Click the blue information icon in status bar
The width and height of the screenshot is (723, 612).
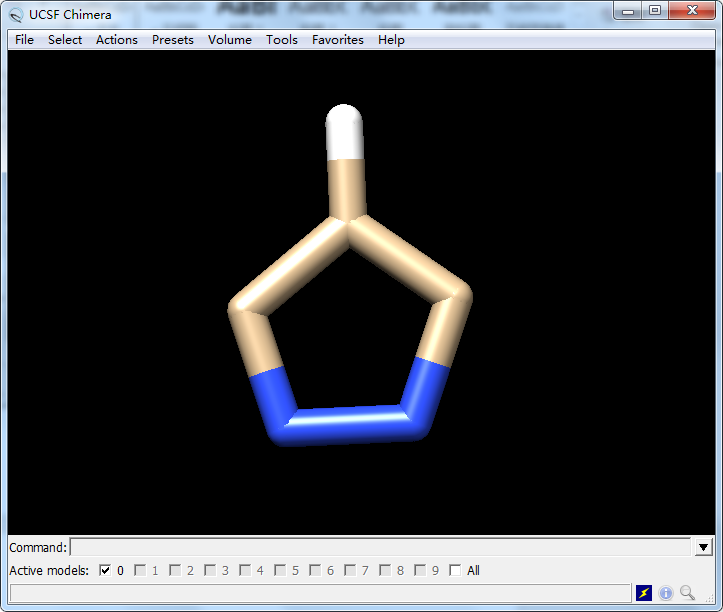click(666, 593)
